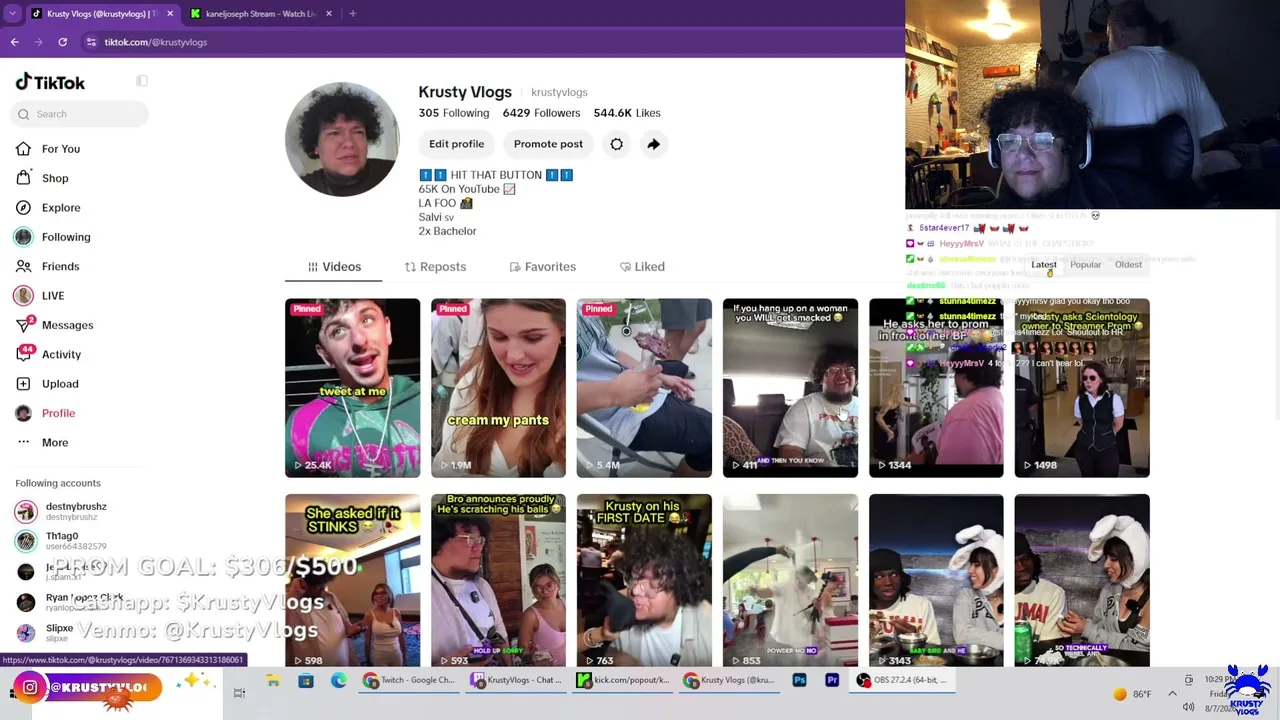
Task: Open pinned video 'tweet at me'
Action: pyautogui.click(x=353, y=388)
